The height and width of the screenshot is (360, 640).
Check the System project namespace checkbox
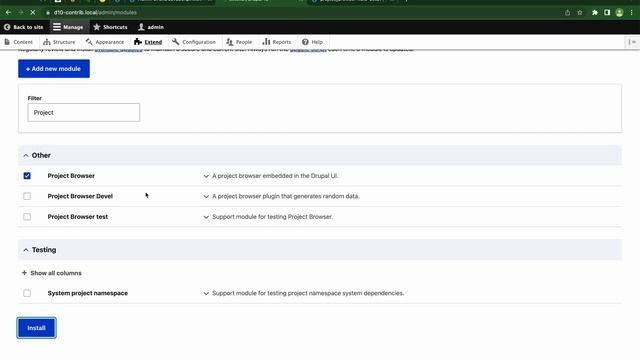tap(27, 293)
